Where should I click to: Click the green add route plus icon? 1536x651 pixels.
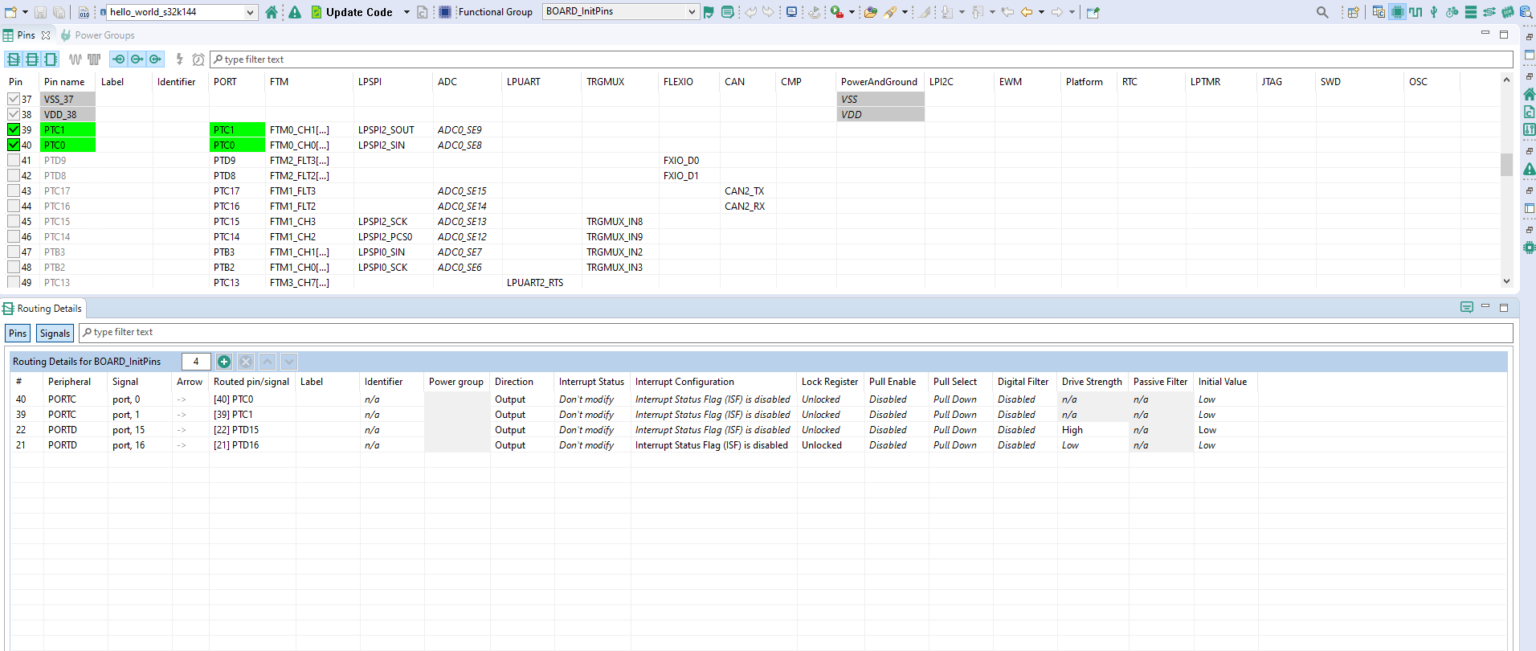pos(224,362)
